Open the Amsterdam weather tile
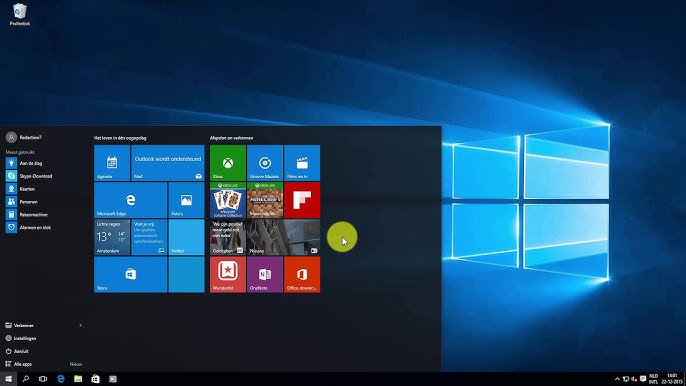 click(x=112, y=237)
